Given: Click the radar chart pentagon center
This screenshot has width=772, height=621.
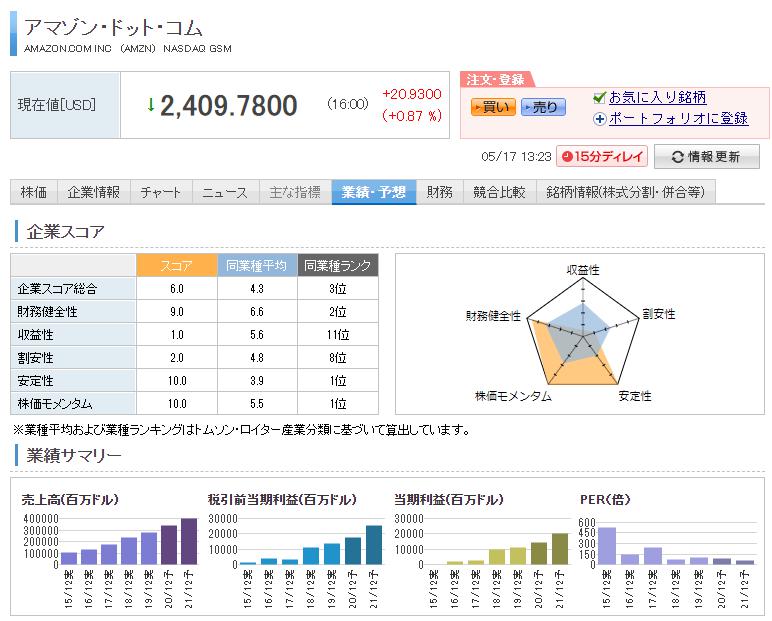Looking at the screenshot, I should tap(583, 337).
